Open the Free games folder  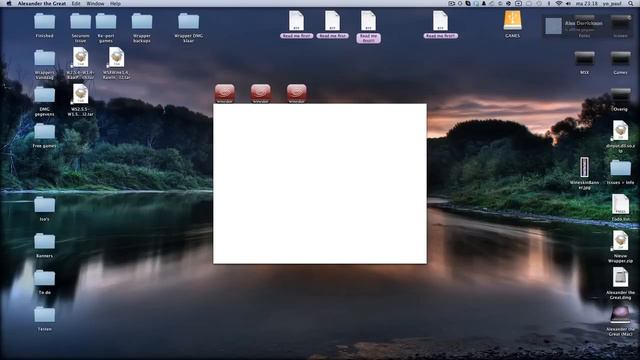coord(44,131)
